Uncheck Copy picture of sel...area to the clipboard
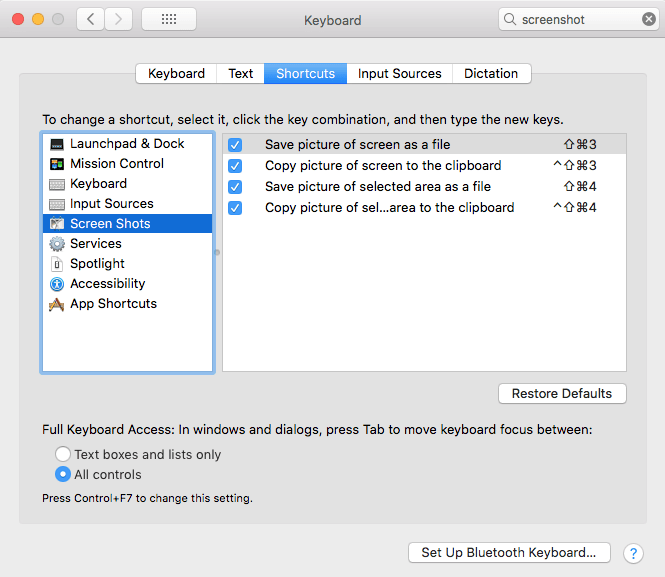This screenshot has height=577, width=665. point(235,208)
